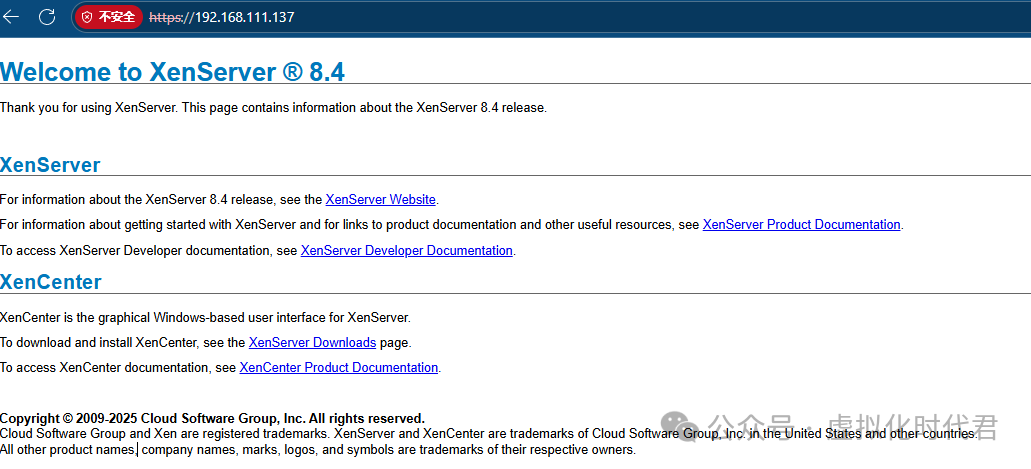This screenshot has width=1031, height=469.
Task: Click the 'XenCenter is the graphical' sentence
Action: click(205, 318)
